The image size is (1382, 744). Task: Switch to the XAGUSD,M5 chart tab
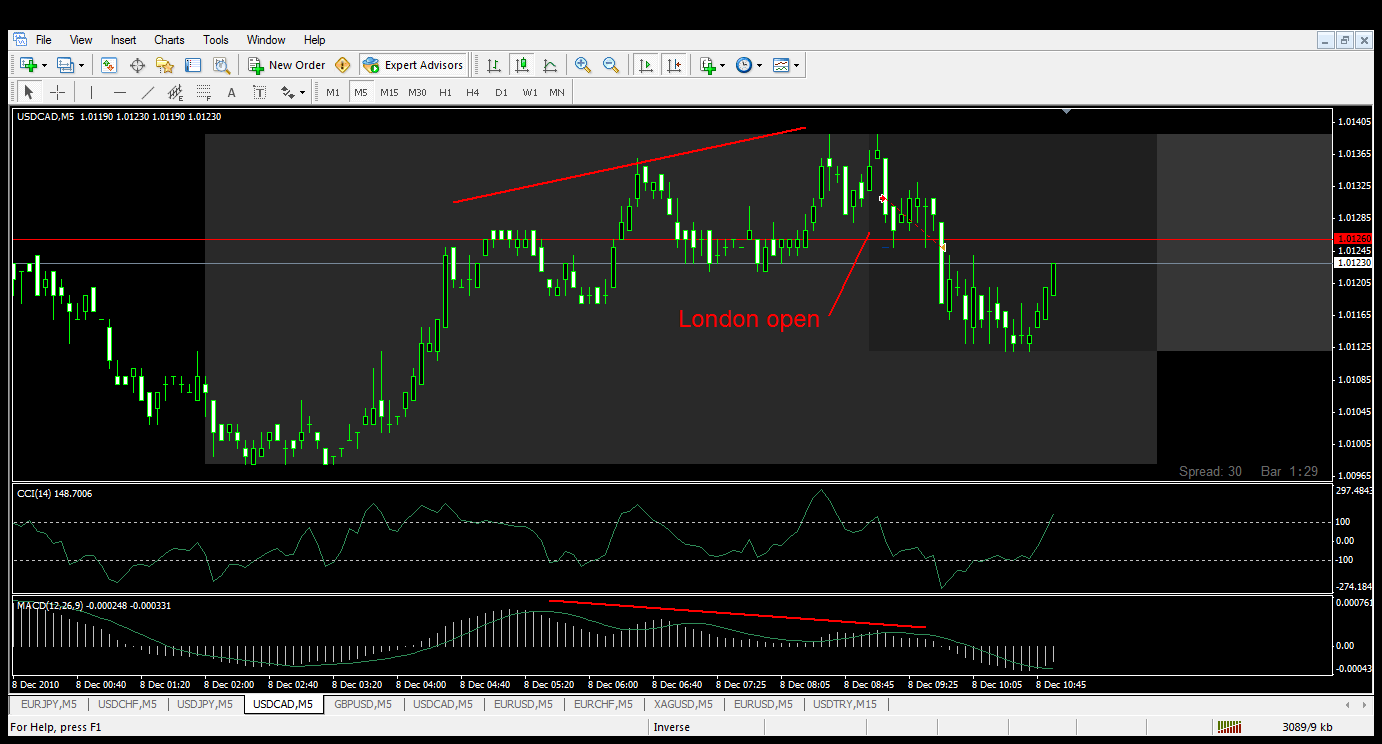pos(683,704)
